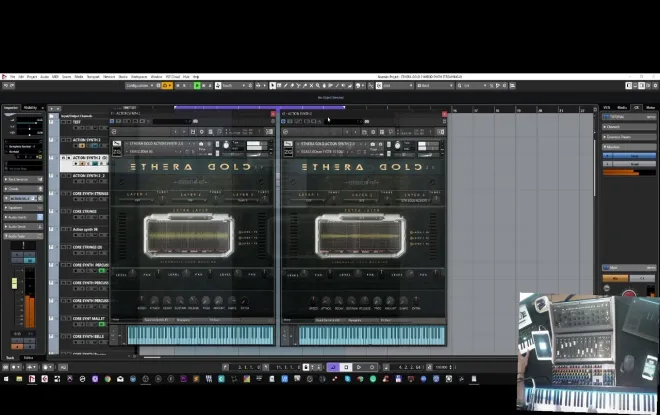Toggle blue power button in left plugin header
This screenshot has height=415, width=660.
[112, 121]
